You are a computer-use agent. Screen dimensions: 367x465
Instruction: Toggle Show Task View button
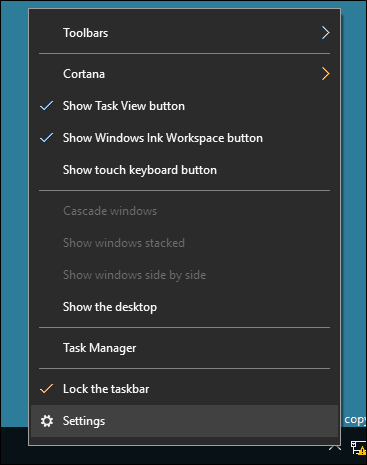click(x=184, y=106)
